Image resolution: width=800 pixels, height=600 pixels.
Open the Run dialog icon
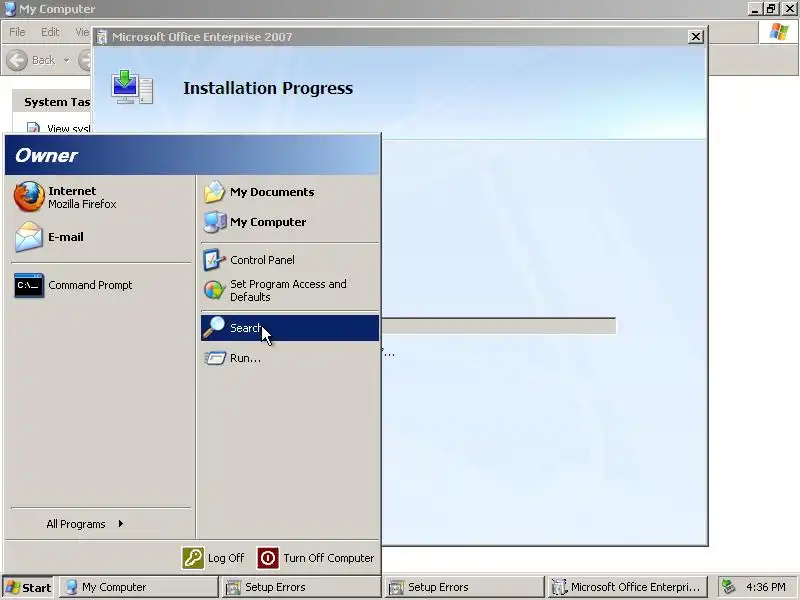coord(215,358)
